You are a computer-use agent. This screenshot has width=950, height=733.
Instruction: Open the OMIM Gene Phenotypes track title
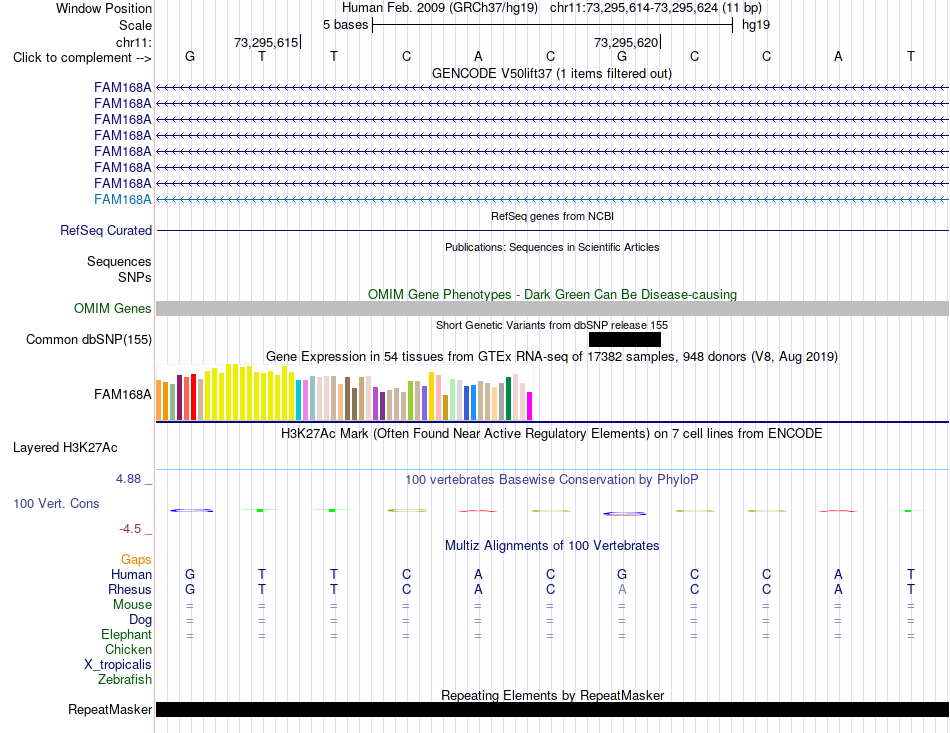click(x=552, y=294)
